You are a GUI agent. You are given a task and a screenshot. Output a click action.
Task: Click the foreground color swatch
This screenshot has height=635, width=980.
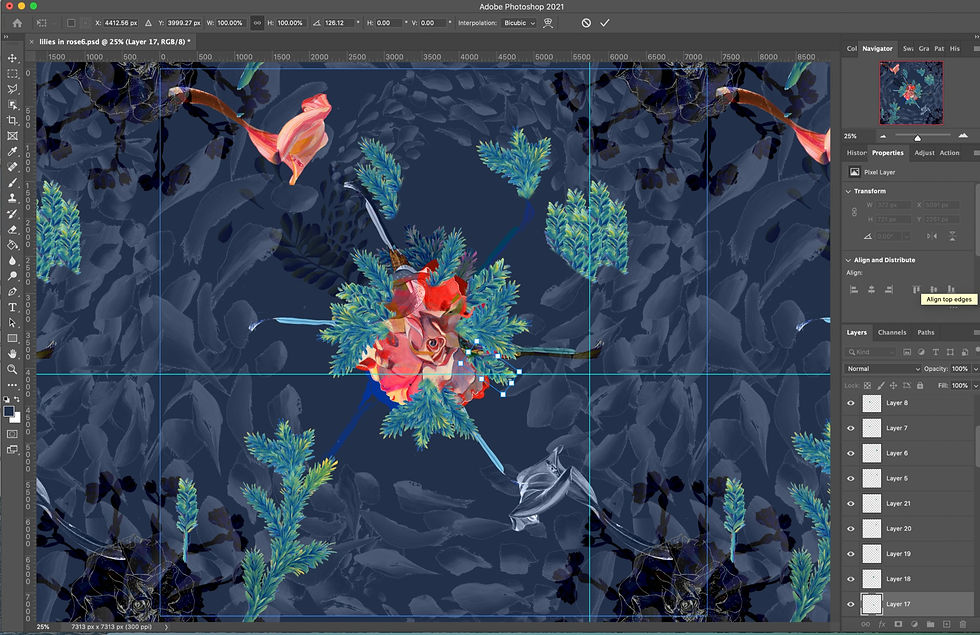pyautogui.click(x=9, y=411)
